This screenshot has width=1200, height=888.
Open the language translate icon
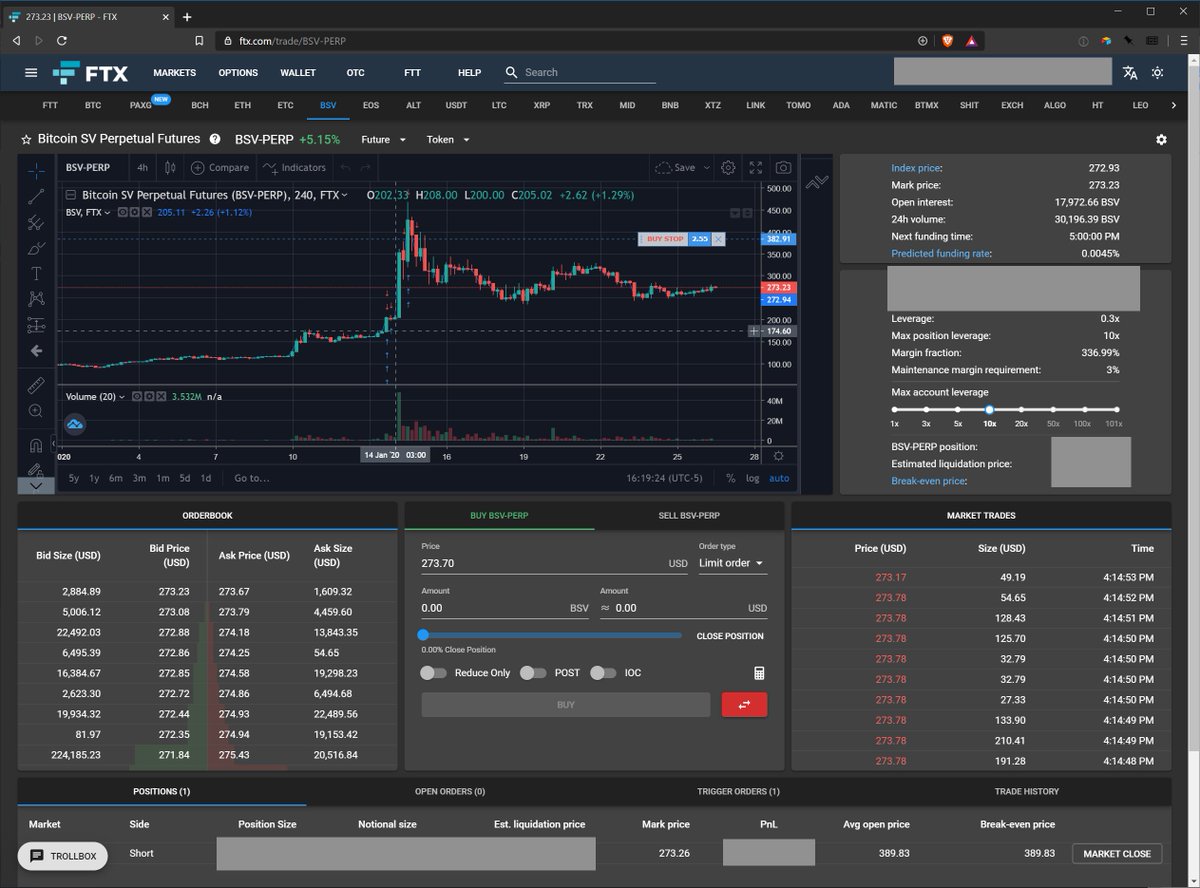point(1130,72)
